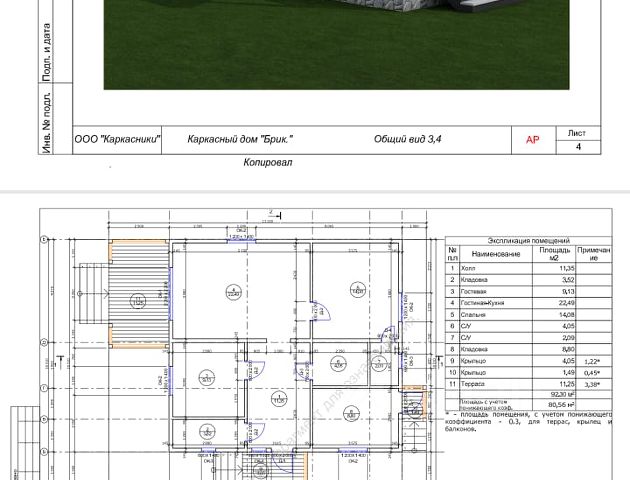Click the Примечание column header
The width and height of the screenshot is (630, 480).
click(x=593, y=254)
